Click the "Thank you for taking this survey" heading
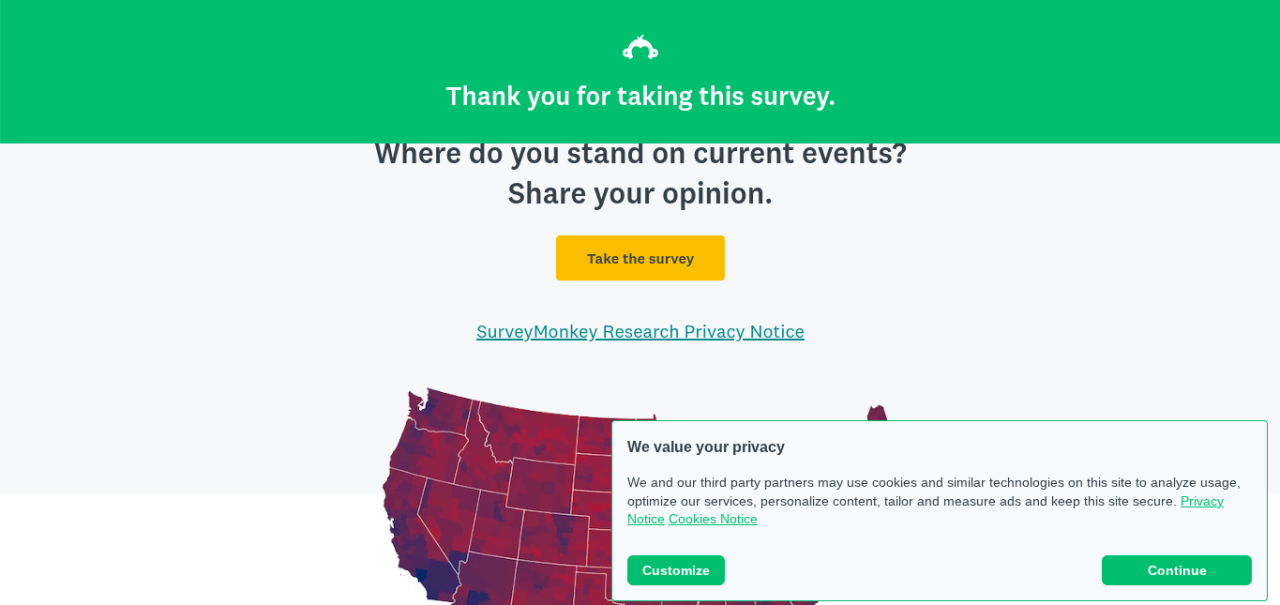This screenshot has height=605, width=1280. 640,96
